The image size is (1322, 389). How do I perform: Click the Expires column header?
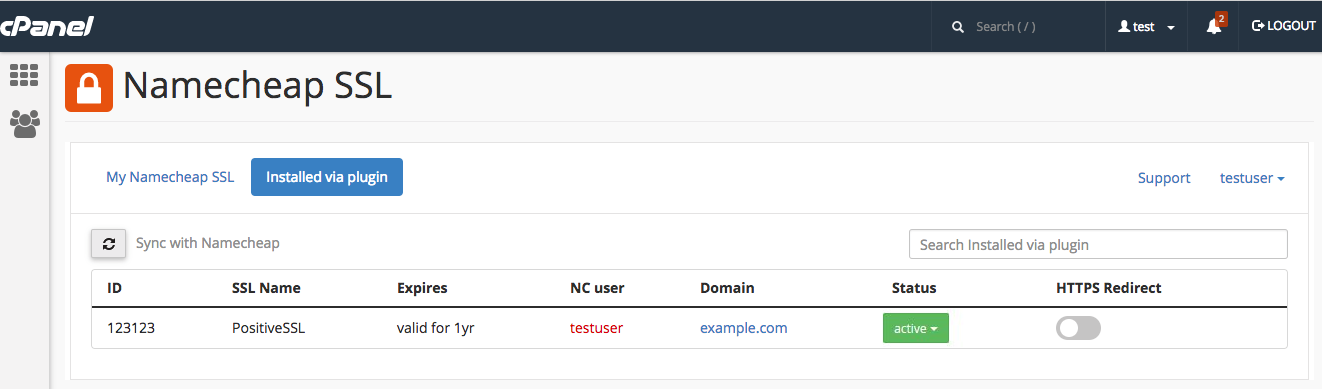422,288
